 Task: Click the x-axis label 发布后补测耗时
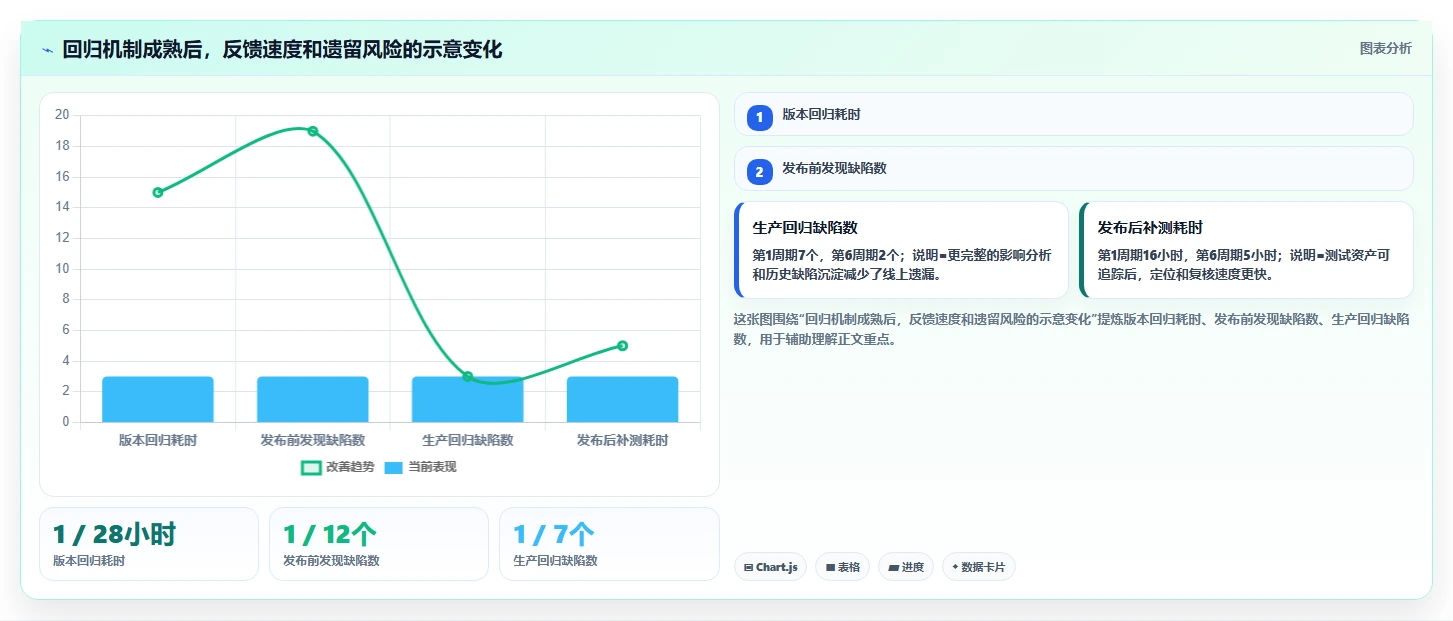[622, 440]
